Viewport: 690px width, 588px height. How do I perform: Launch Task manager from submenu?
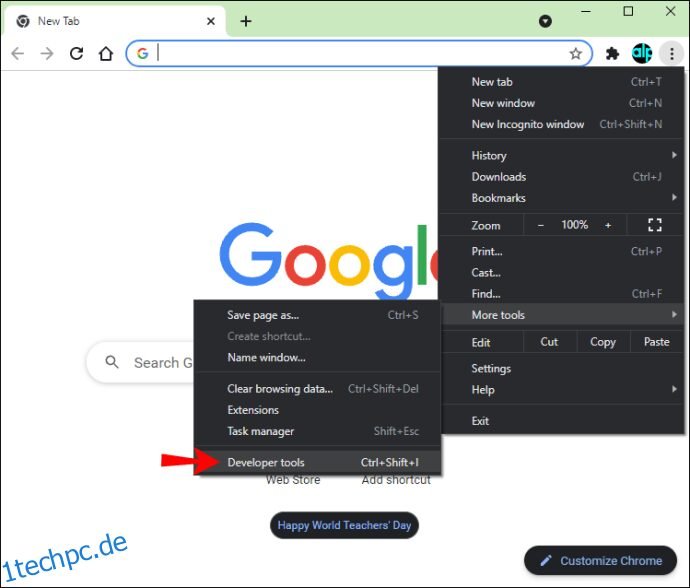point(317,431)
